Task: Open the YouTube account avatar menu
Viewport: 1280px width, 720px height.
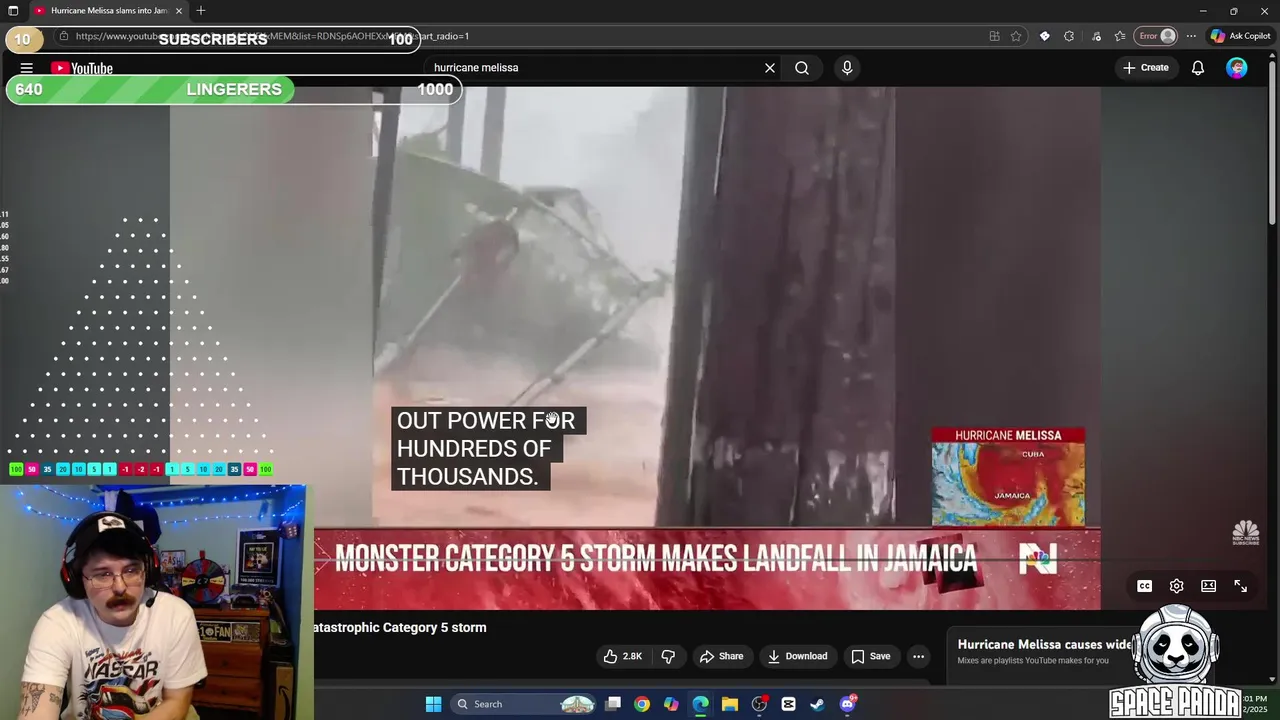Action: (1237, 68)
